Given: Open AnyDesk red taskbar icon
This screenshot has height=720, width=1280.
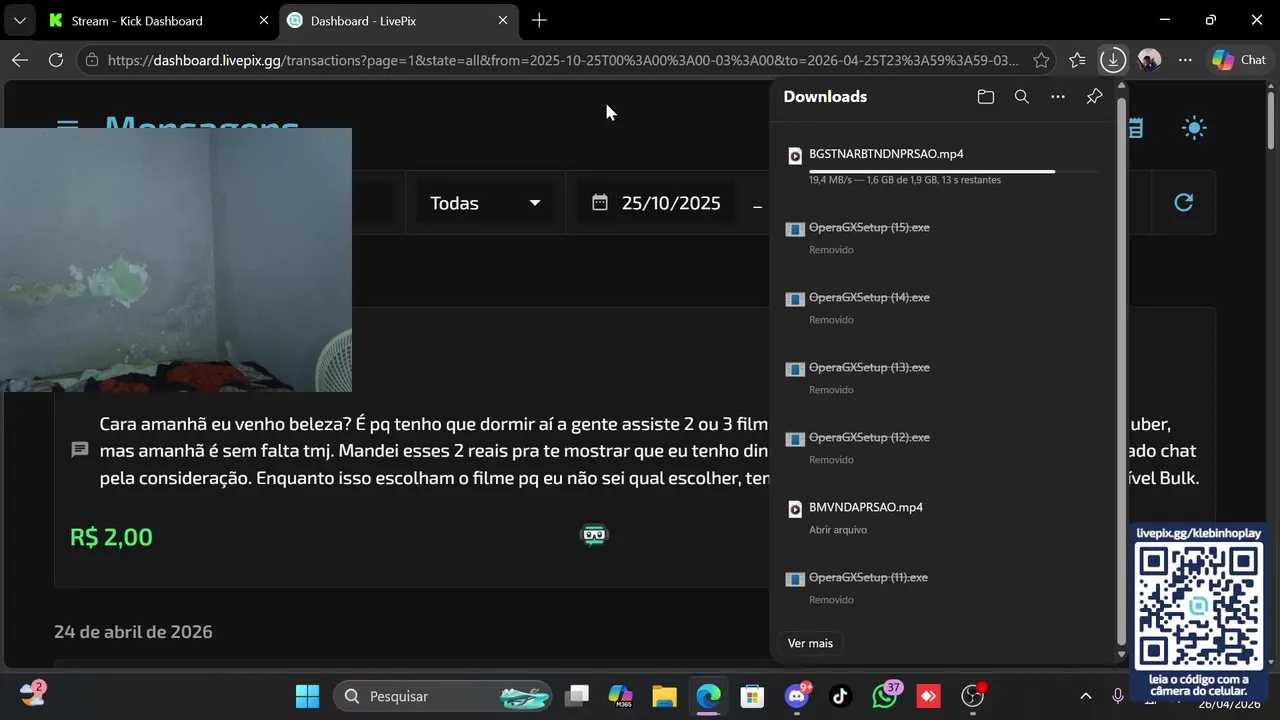Looking at the screenshot, I should click(x=929, y=696).
